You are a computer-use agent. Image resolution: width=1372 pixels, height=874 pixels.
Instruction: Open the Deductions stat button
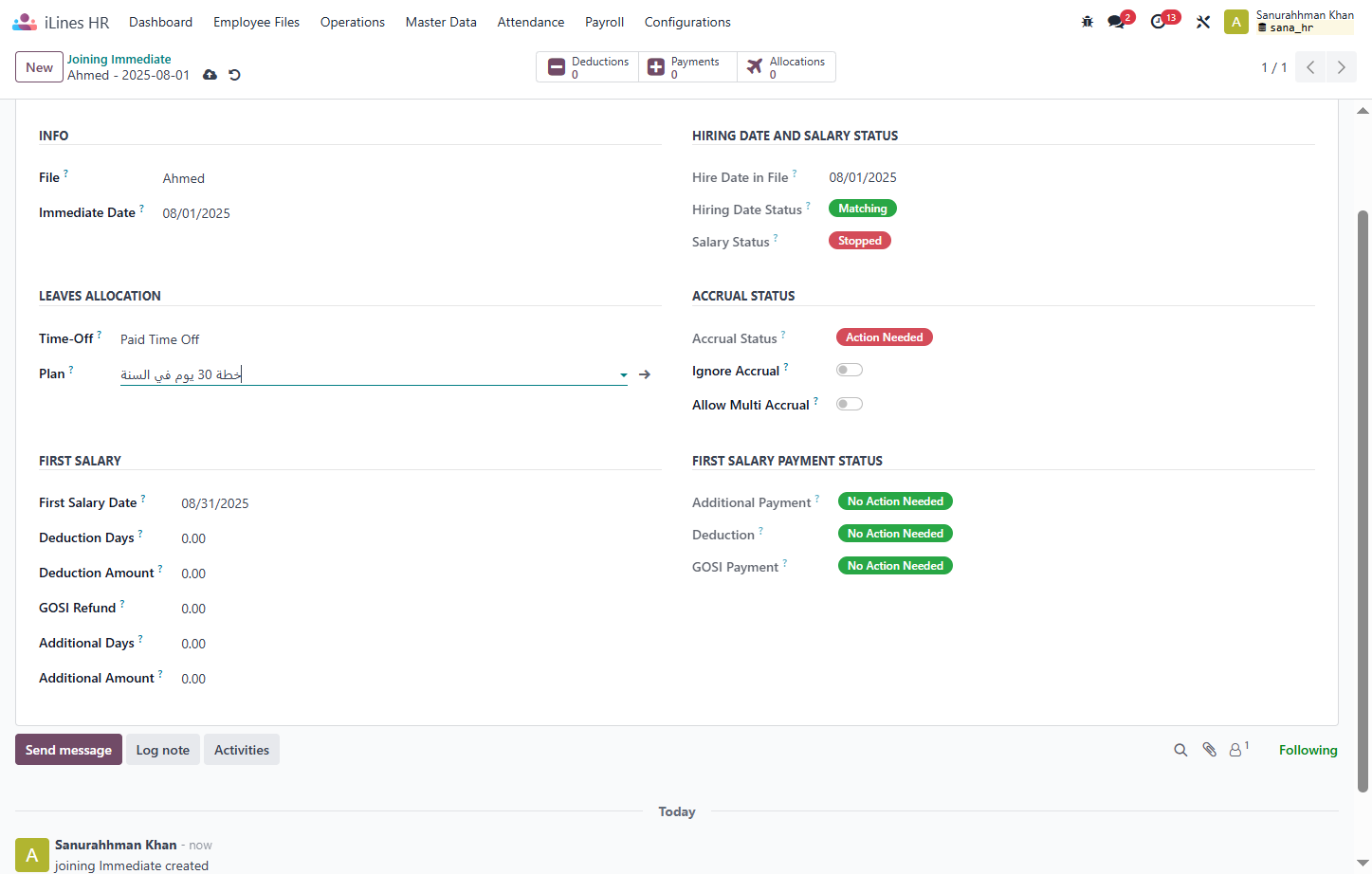click(x=588, y=67)
